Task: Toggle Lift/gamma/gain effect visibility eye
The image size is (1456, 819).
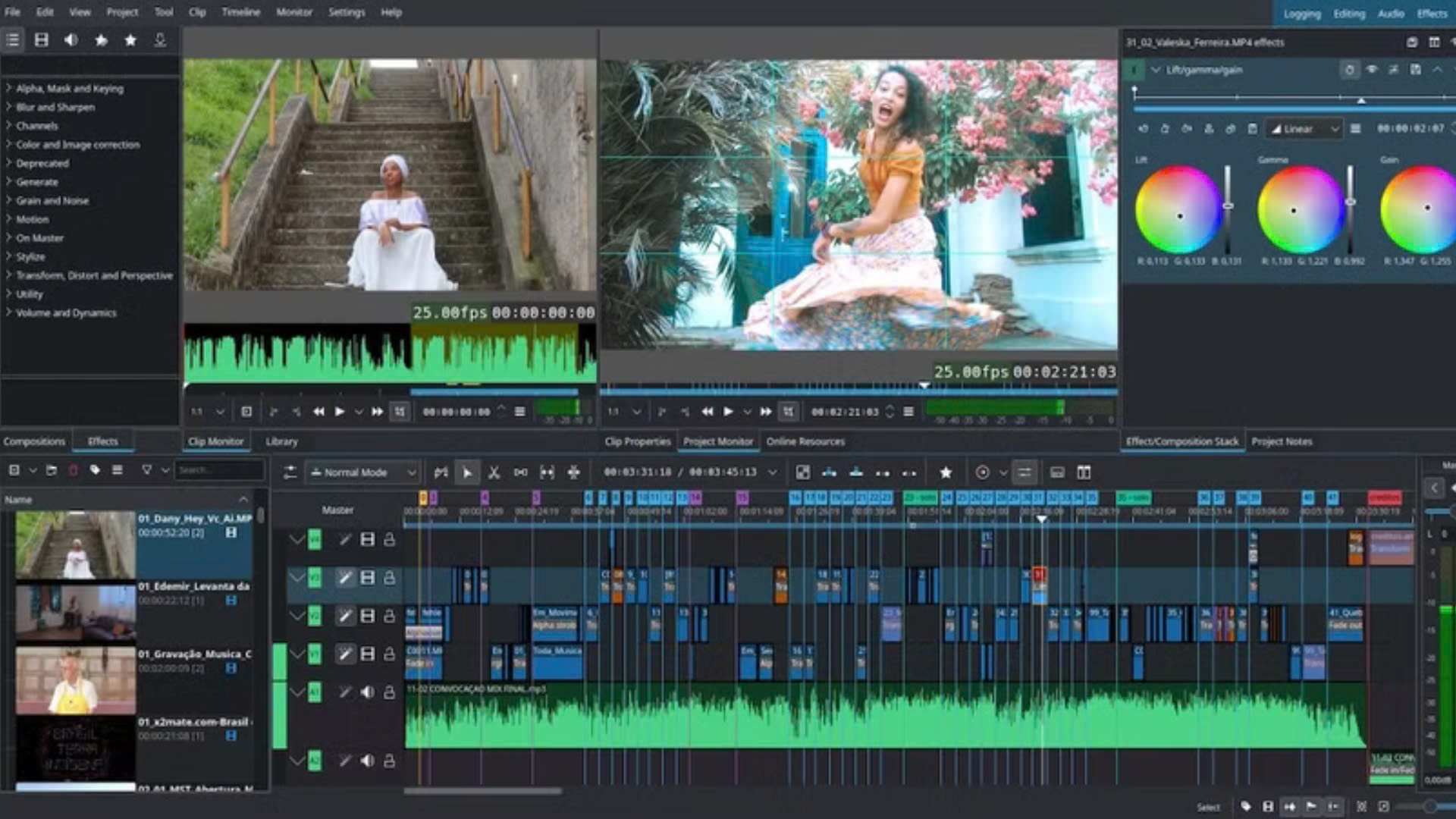Action: coord(1371,70)
